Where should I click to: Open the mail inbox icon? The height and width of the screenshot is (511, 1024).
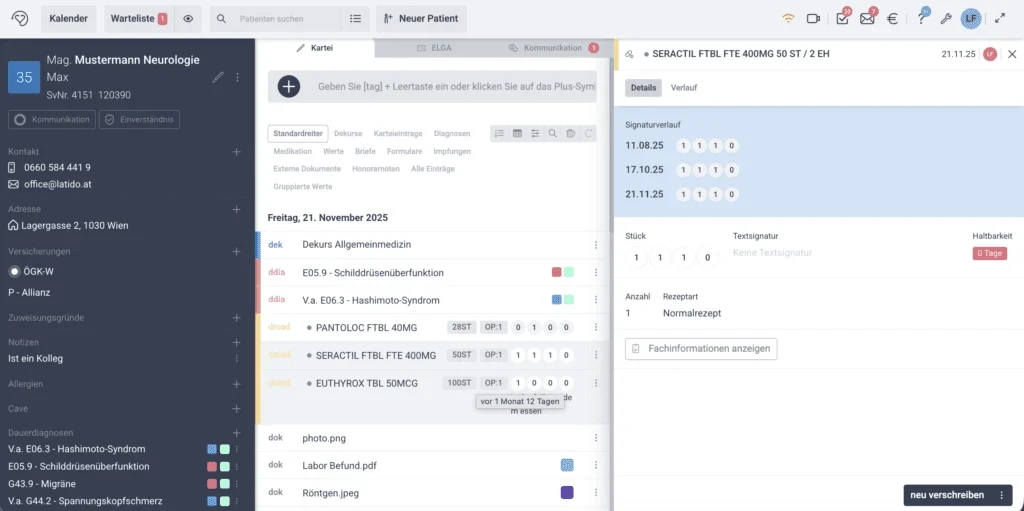click(x=867, y=19)
